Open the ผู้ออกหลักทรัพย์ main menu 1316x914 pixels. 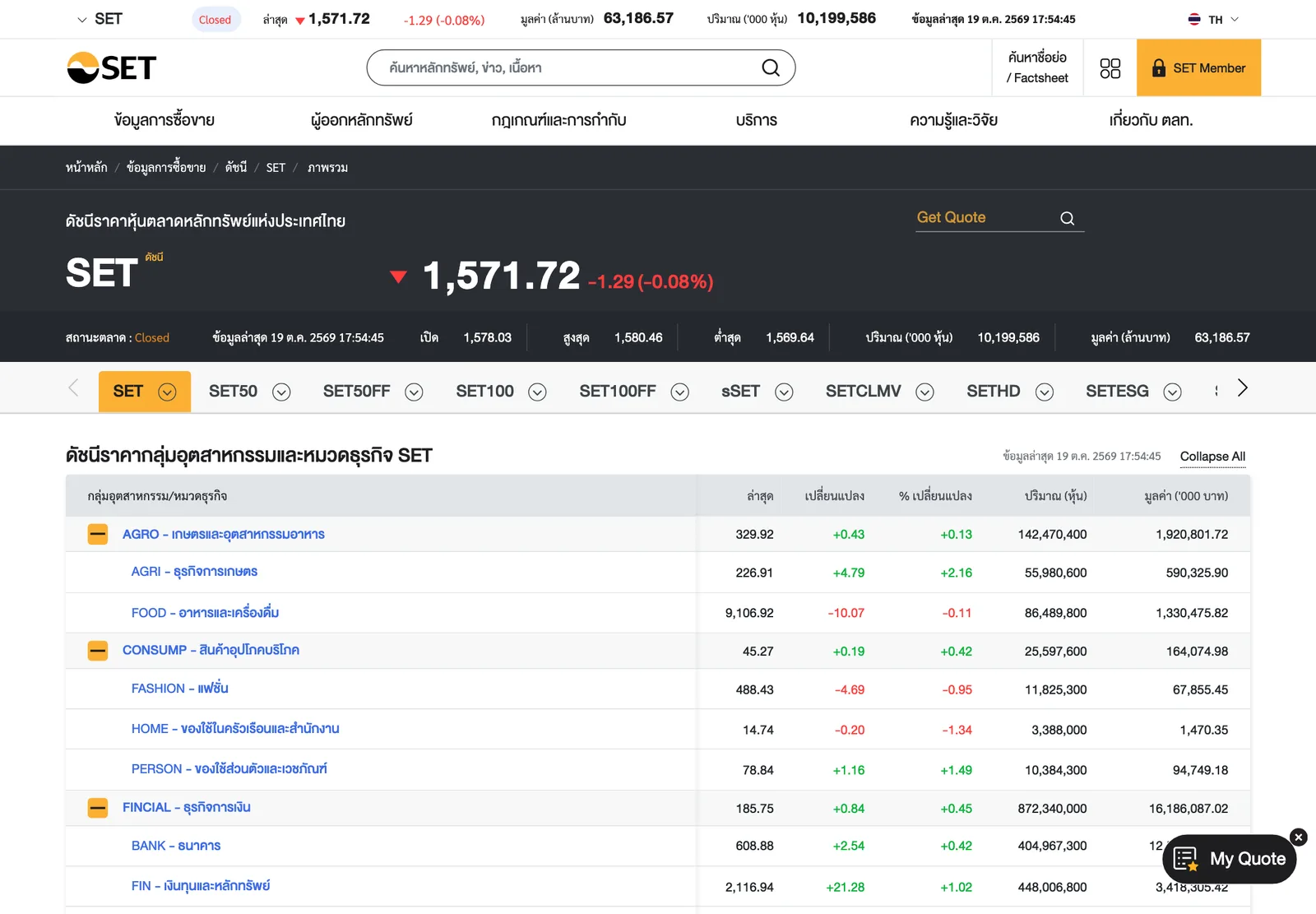coord(362,120)
